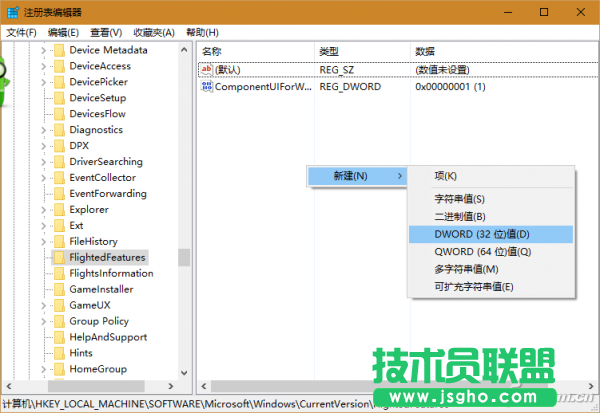Choose 多字符串值(M) in the submenu

491,269
